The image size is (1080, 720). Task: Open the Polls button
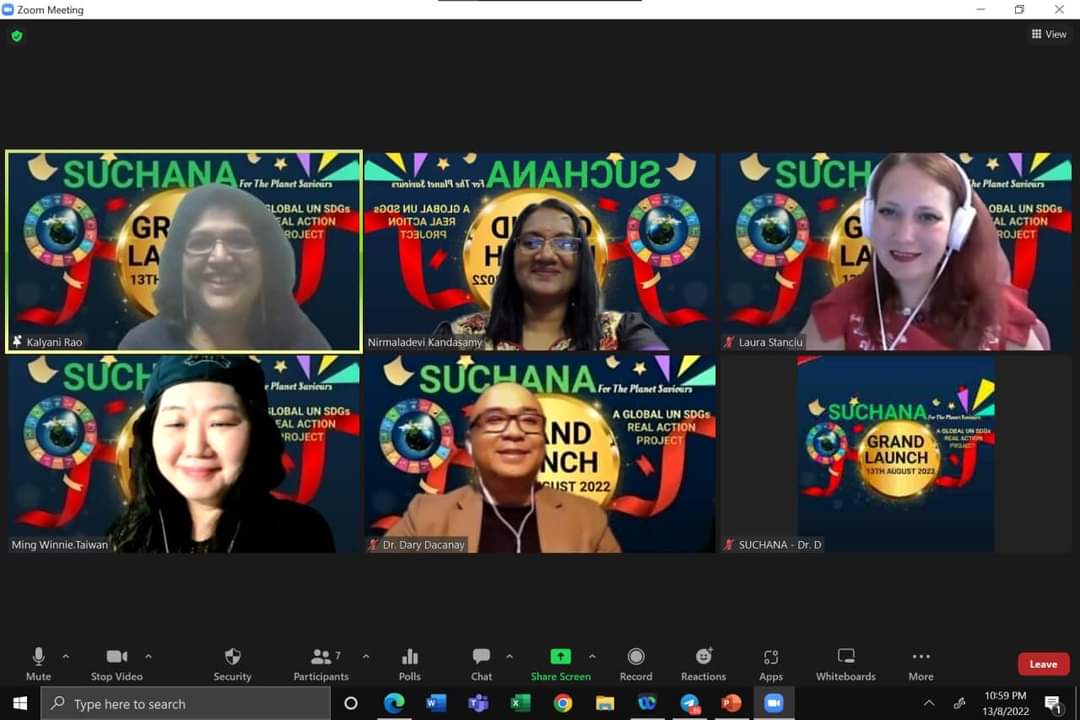tap(409, 664)
